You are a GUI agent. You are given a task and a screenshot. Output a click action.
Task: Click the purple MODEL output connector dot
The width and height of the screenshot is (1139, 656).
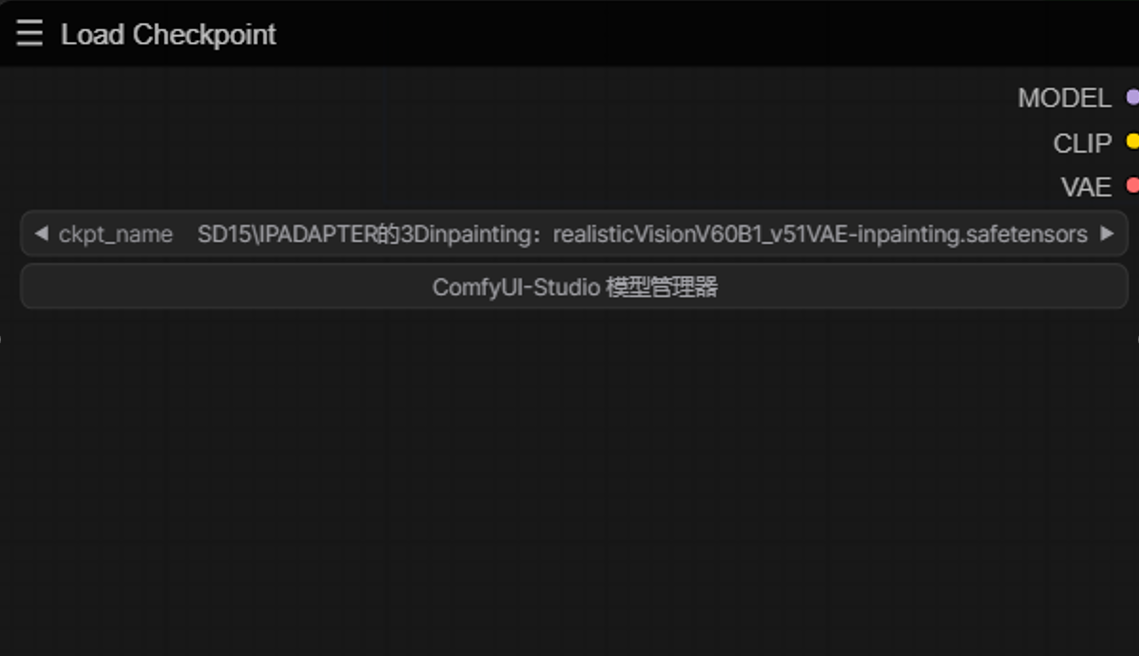tap(1132, 97)
